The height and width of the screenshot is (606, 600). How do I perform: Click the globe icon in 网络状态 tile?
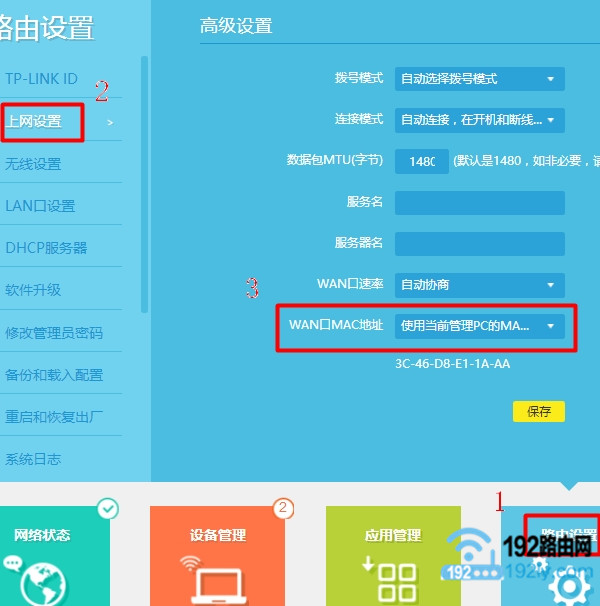click(x=41, y=582)
